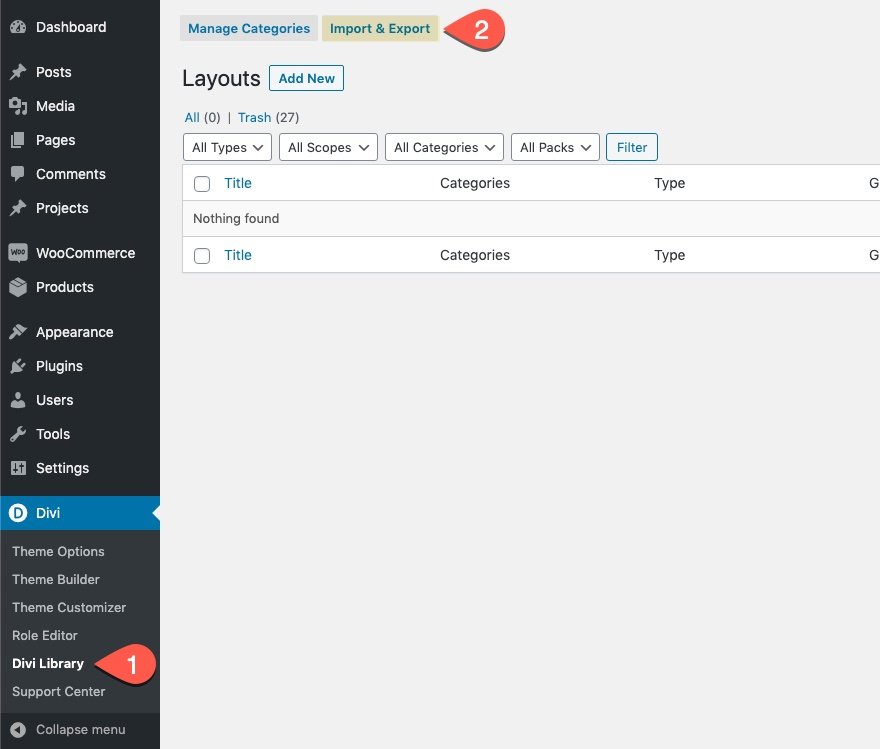Click the Manage Categories button
This screenshot has width=880, height=749.
[249, 28]
